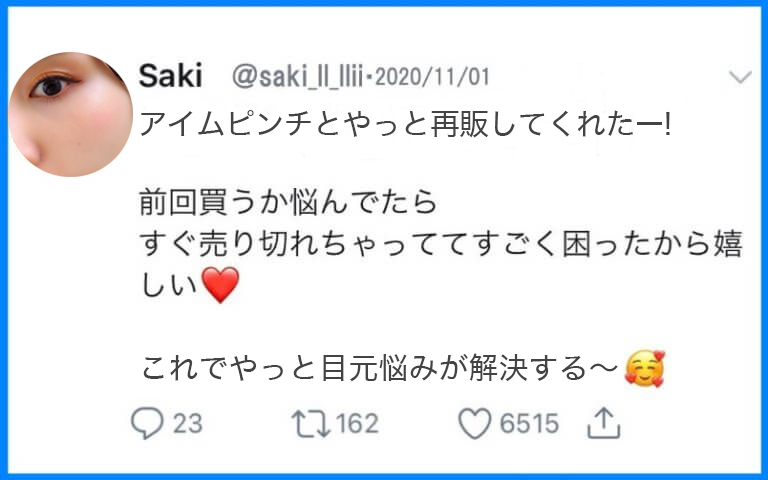768x480 pixels.
Task: Click the 2020/11/01 tweet date
Action: pos(433,77)
